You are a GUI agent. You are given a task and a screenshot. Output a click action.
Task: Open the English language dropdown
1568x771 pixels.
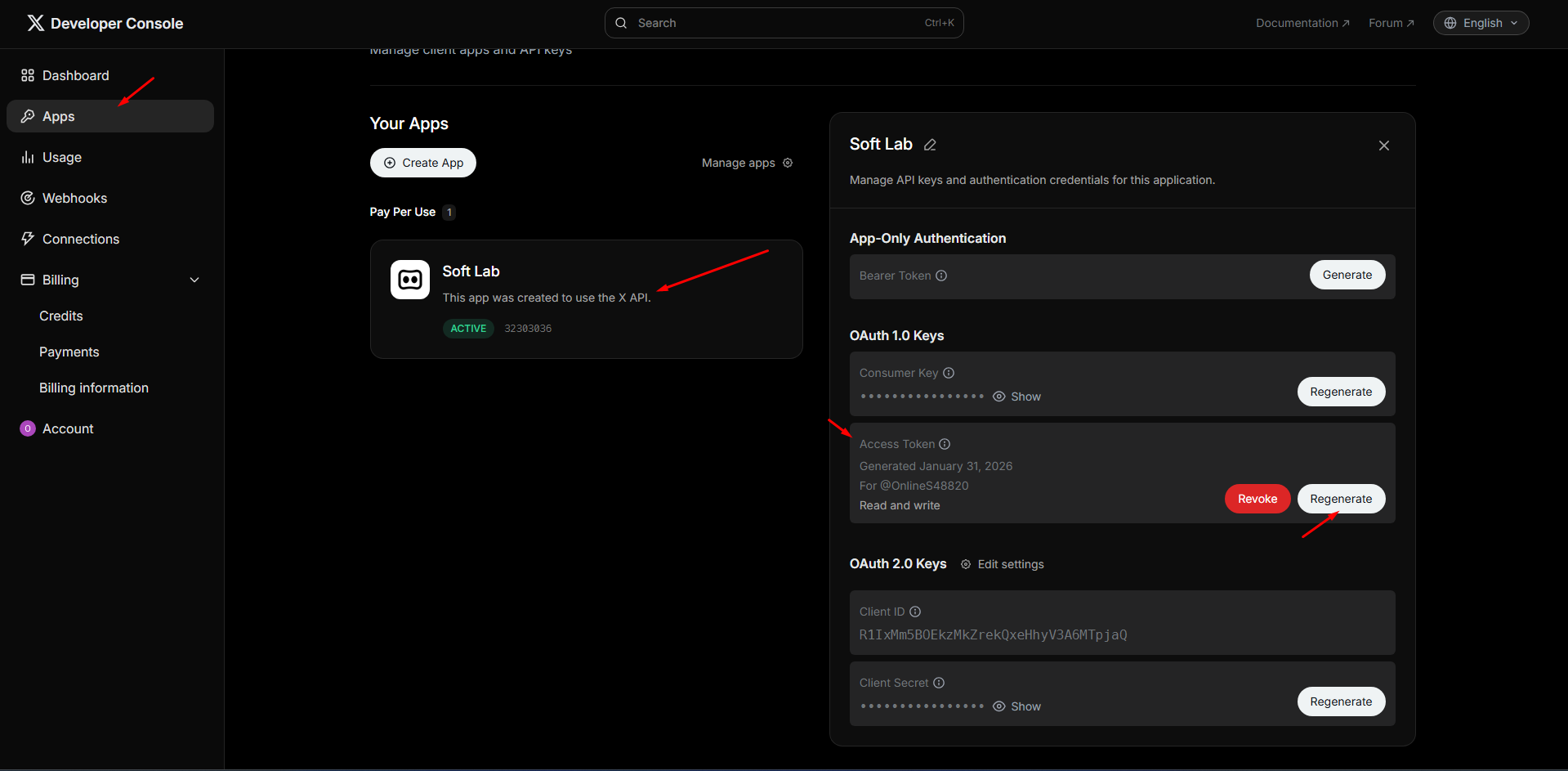coord(1481,23)
